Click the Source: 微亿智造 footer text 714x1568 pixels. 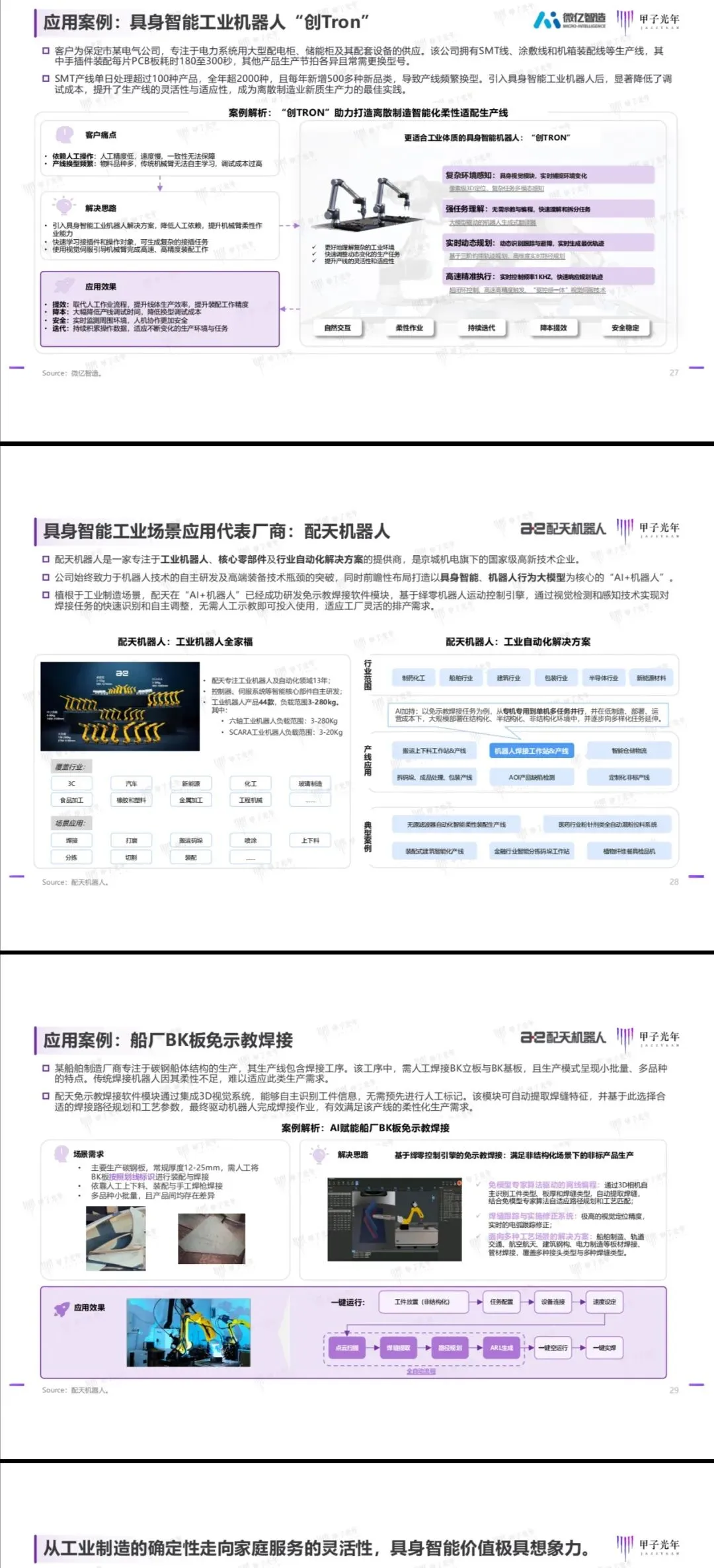[71, 373]
